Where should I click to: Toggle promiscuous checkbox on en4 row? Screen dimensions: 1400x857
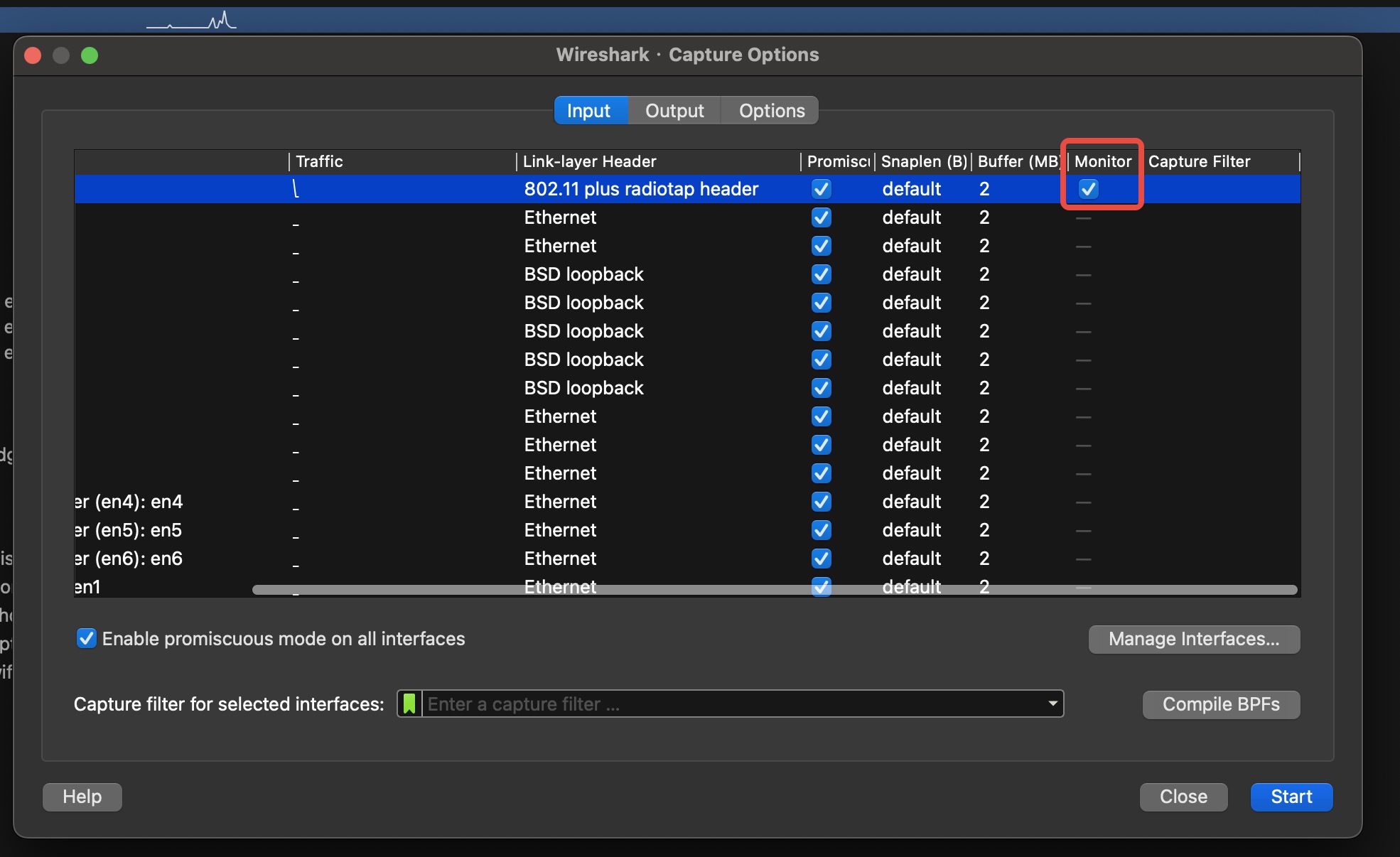pos(821,502)
